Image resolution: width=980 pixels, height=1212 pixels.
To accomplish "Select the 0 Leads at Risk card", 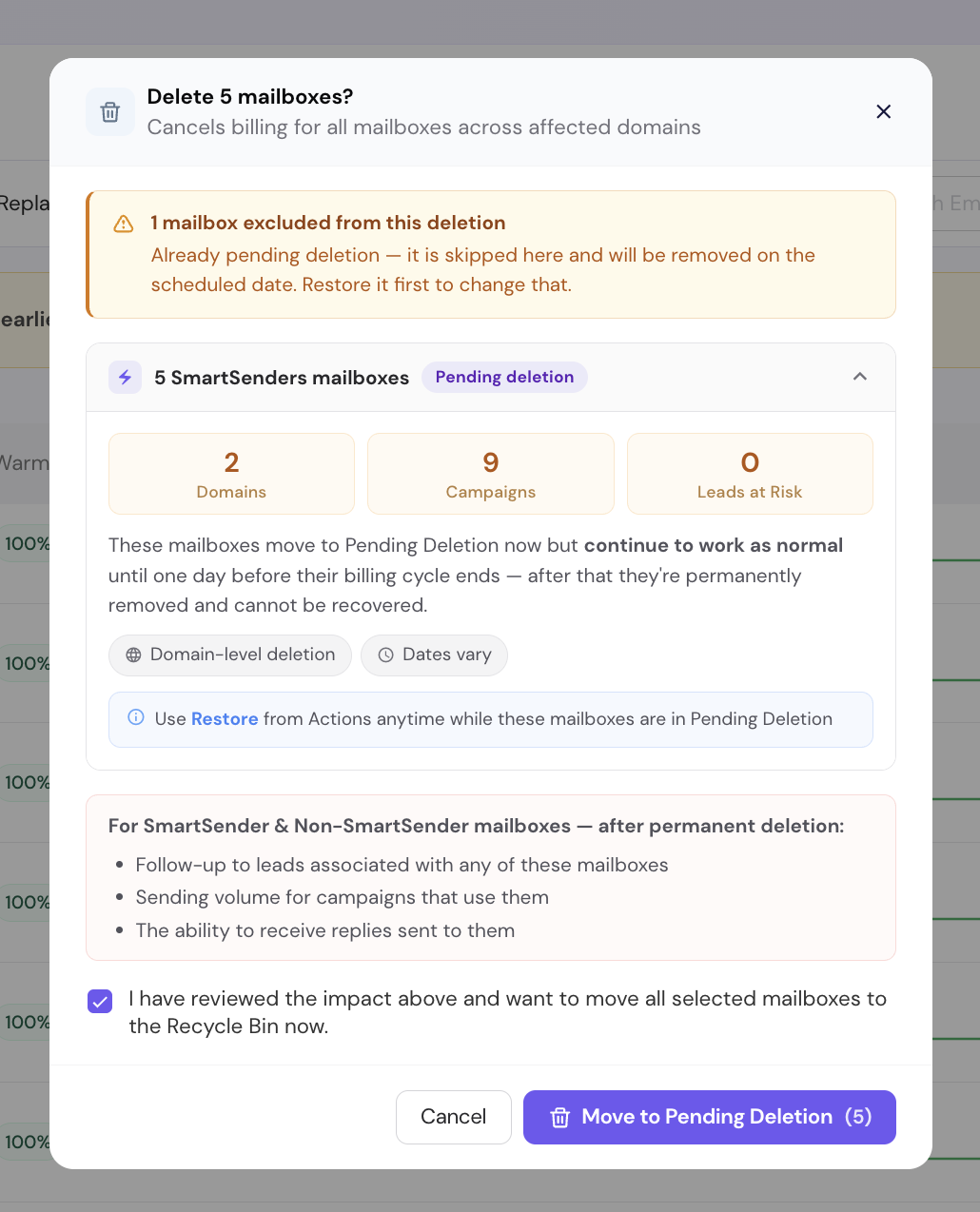I will coord(750,474).
